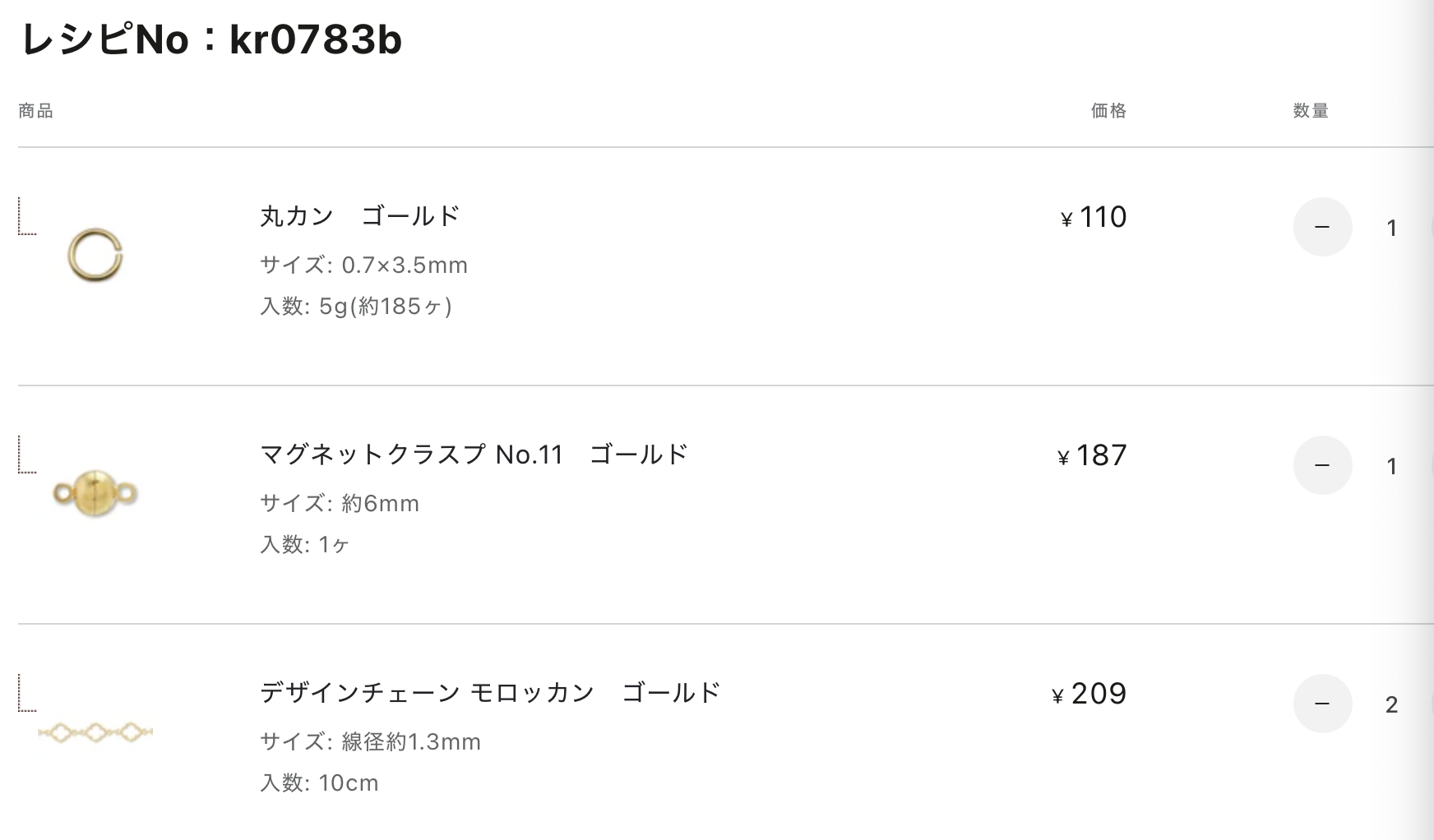Click size text 0.7×3.5mm
The width and height of the screenshot is (1434, 840).
tap(405, 265)
